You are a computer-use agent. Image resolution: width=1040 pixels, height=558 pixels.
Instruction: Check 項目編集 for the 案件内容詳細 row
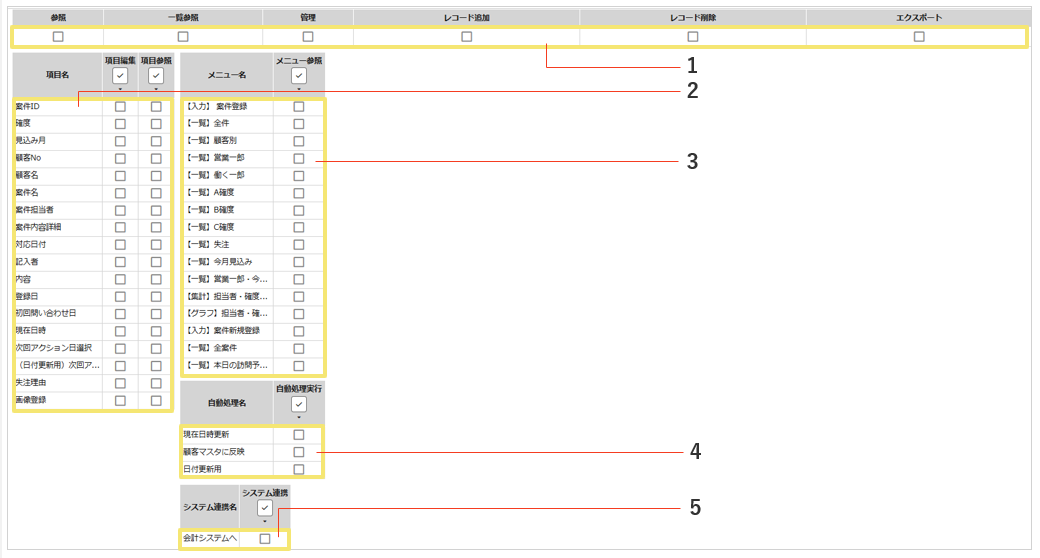(120, 228)
